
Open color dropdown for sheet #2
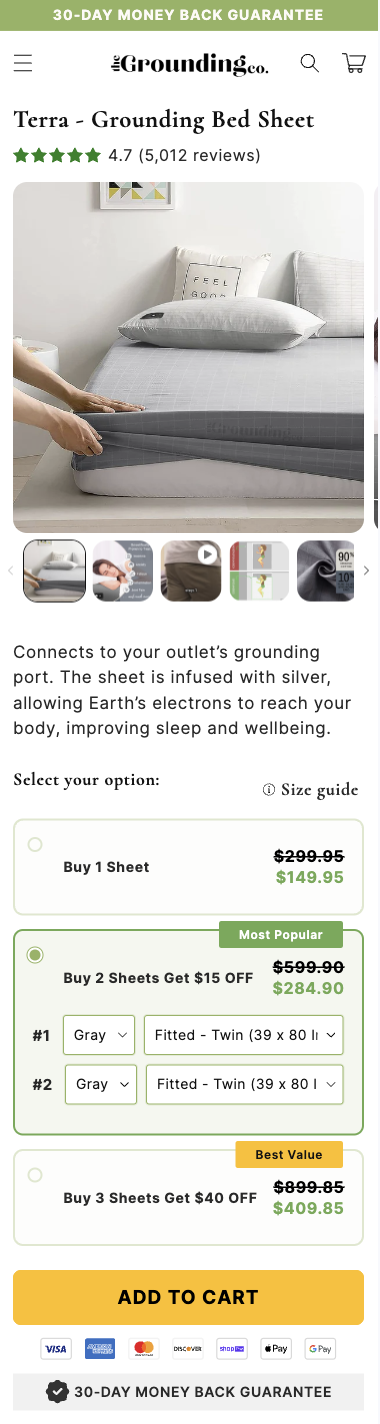click(x=100, y=1084)
